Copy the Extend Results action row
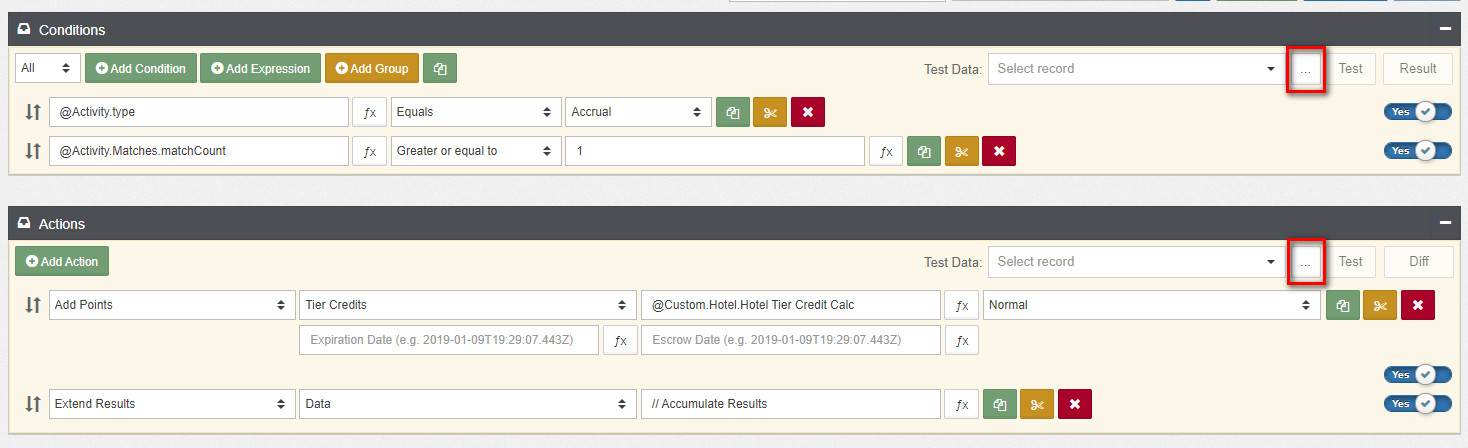The height and width of the screenshot is (448, 1468). point(1000,404)
